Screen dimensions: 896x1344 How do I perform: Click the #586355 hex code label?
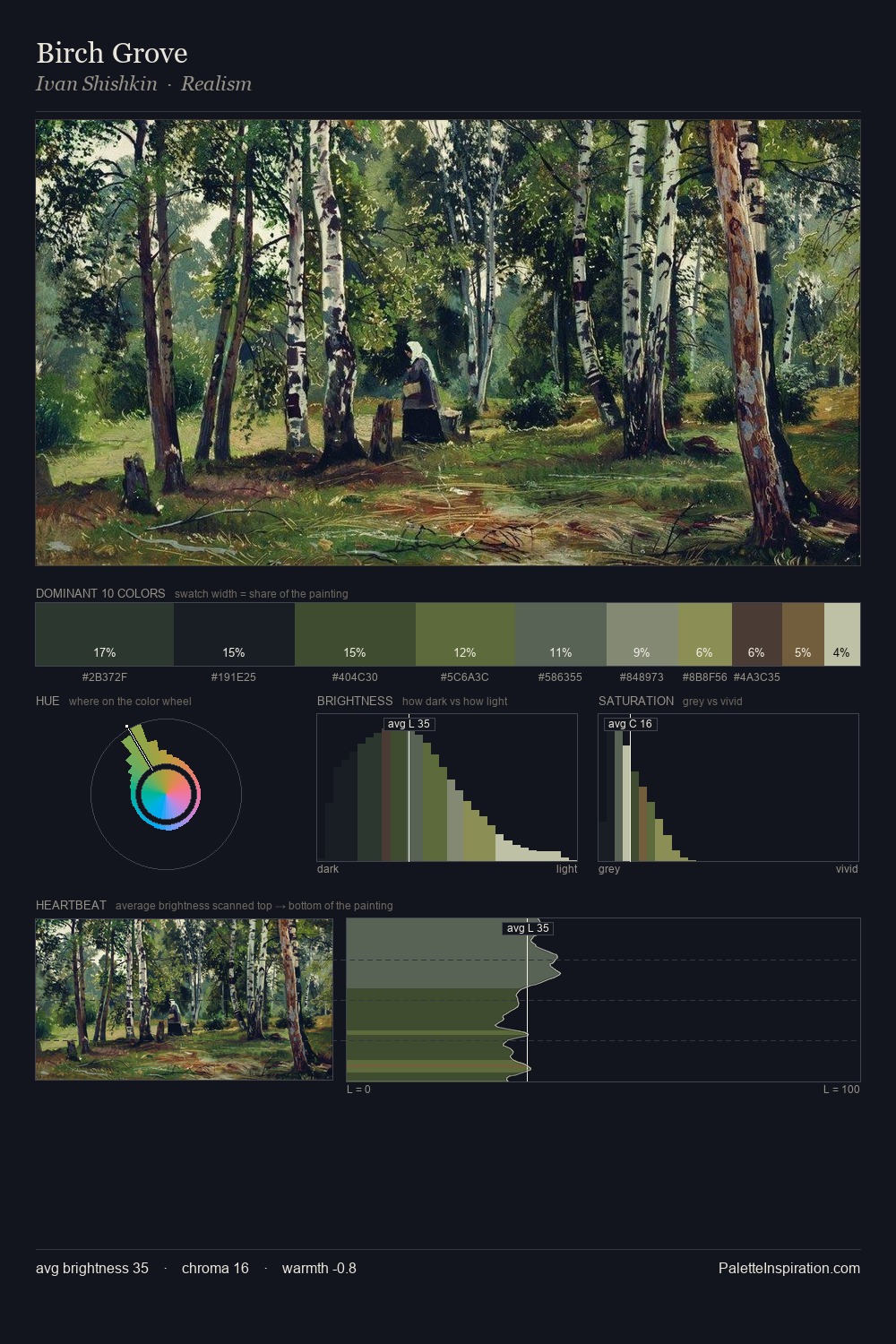(x=561, y=677)
